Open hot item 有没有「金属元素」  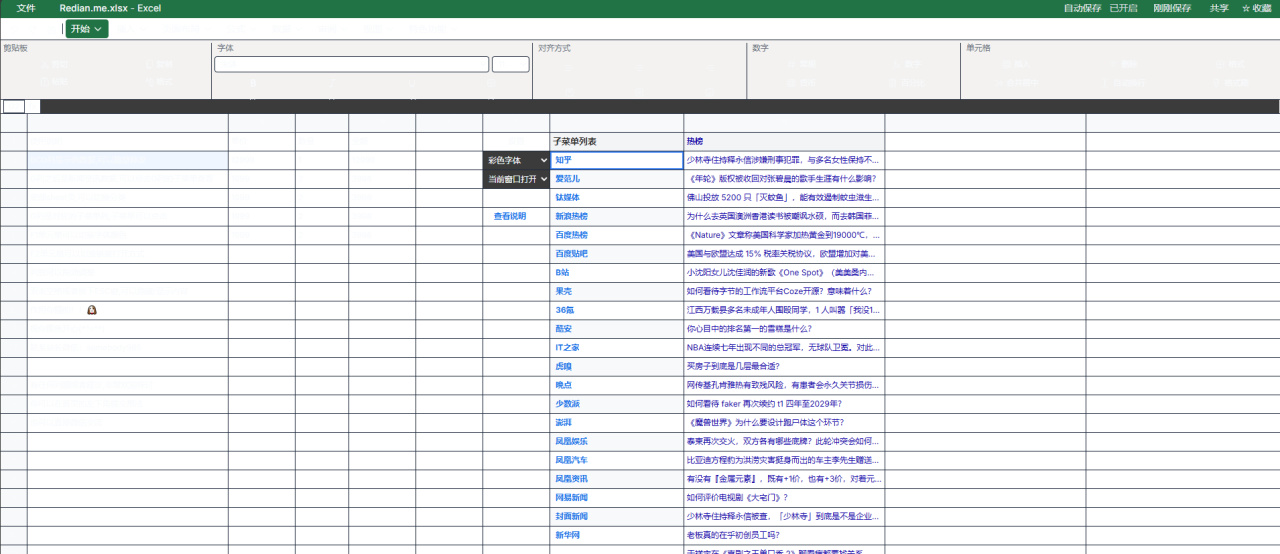[782, 479]
